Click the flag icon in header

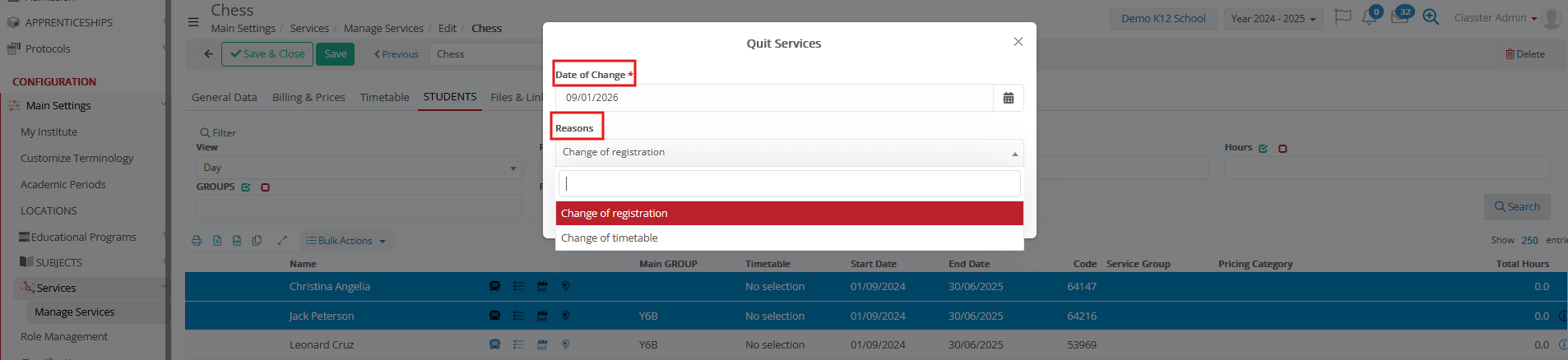pyautogui.click(x=1343, y=17)
